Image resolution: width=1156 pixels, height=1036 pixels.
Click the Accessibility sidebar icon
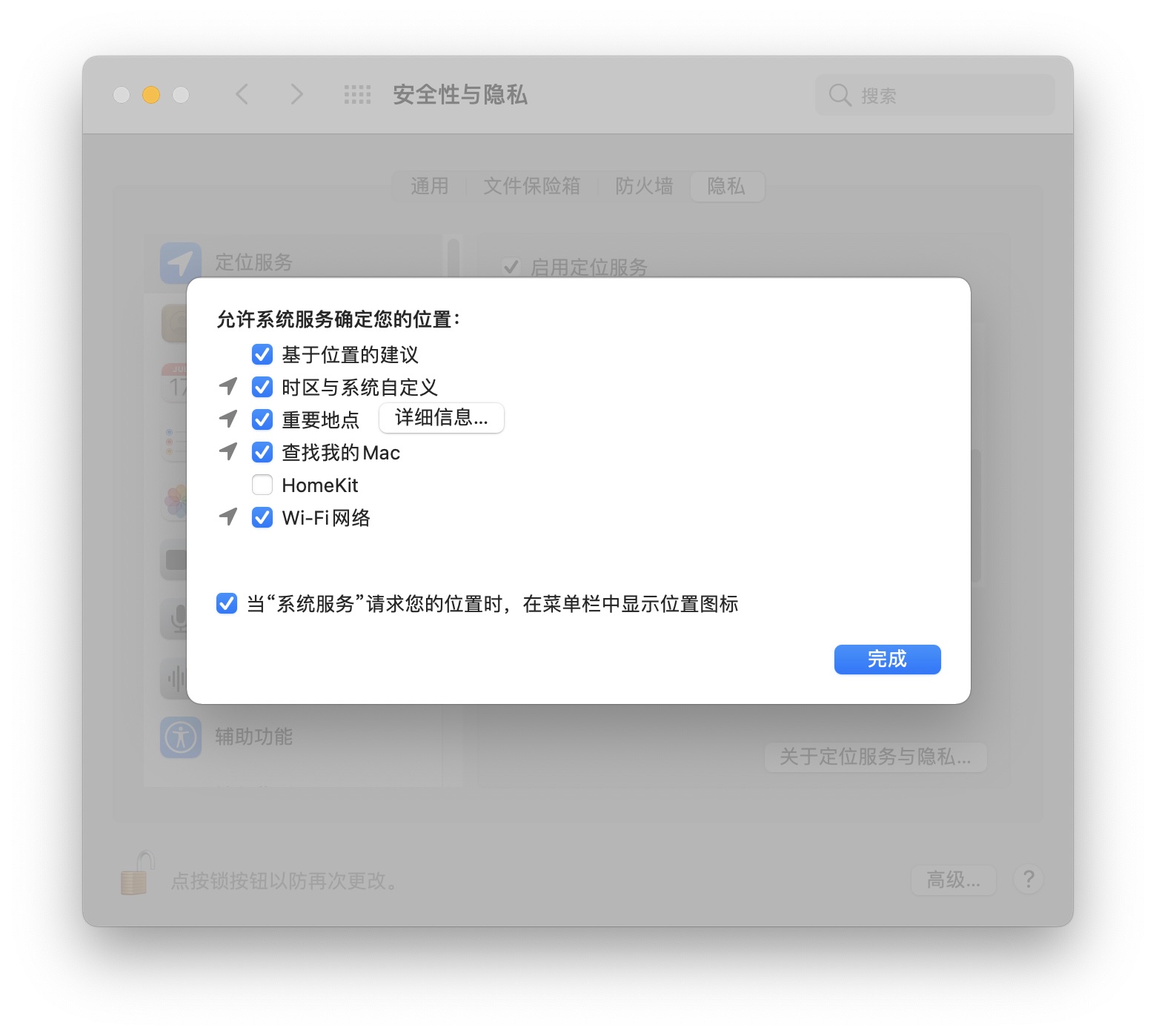(181, 737)
